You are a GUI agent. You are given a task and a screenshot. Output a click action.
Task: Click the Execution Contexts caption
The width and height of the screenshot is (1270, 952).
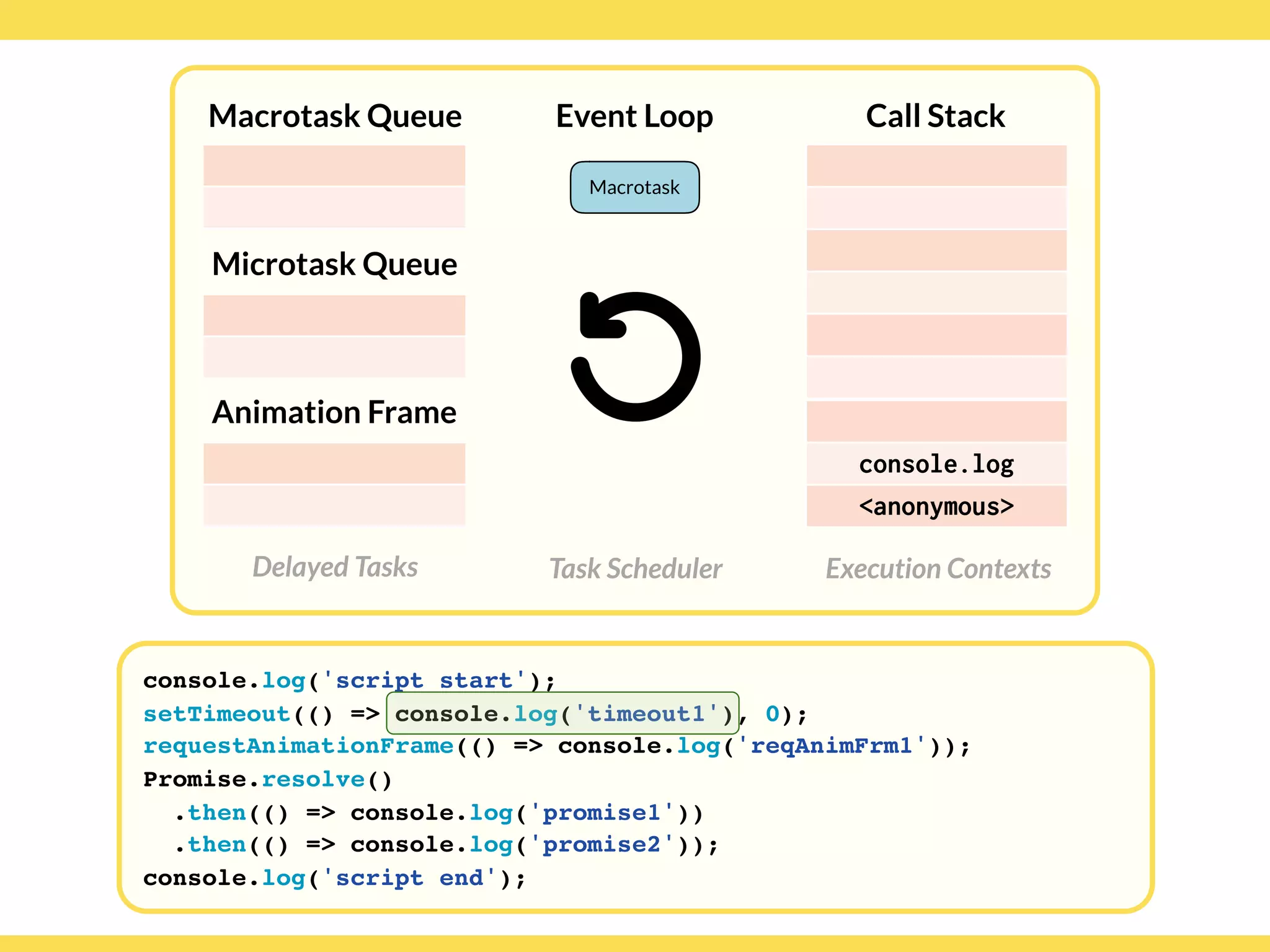[x=938, y=568]
